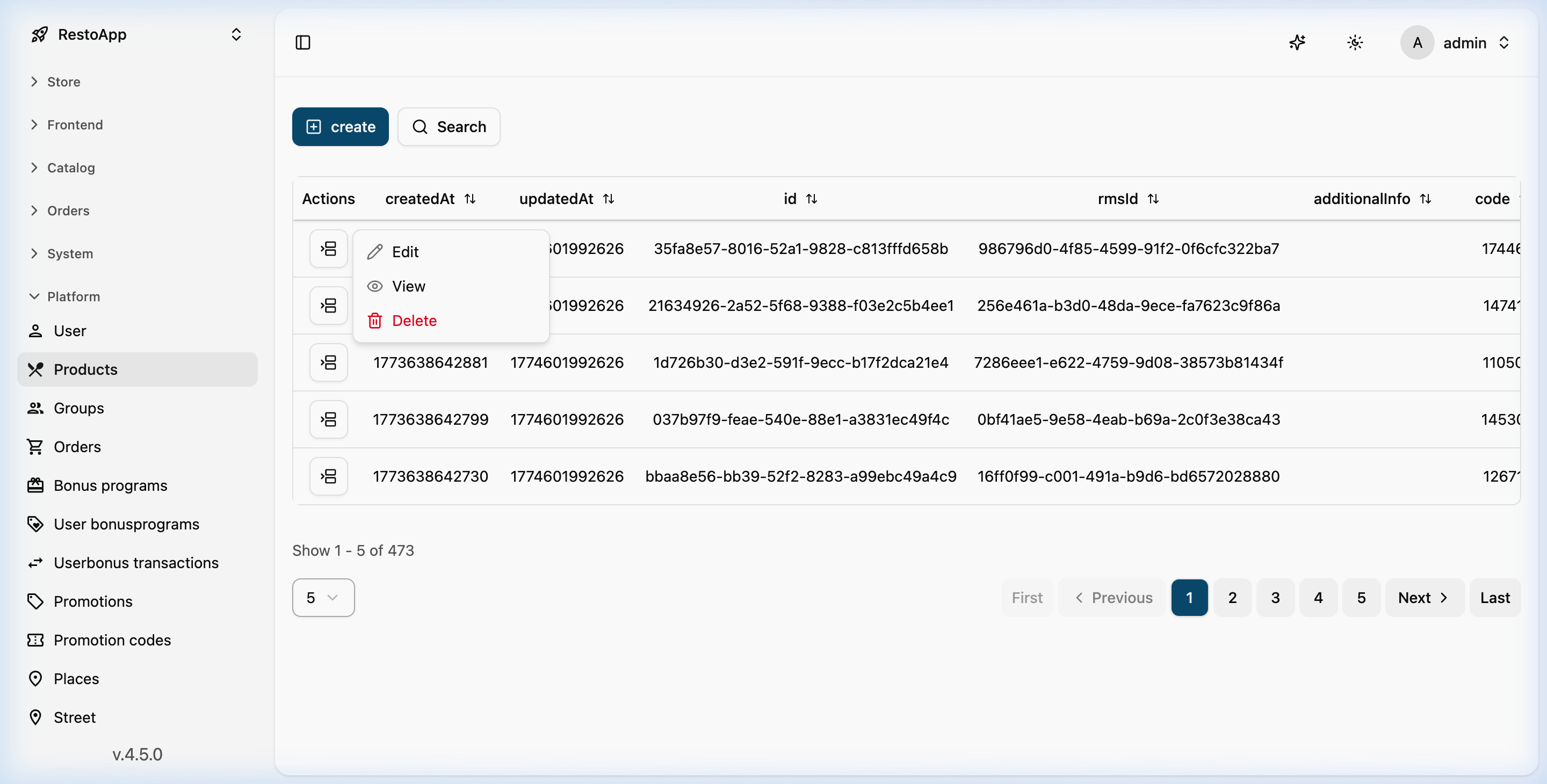
Task: Sort the table by createdAt column
Action: (x=470, y=199)
